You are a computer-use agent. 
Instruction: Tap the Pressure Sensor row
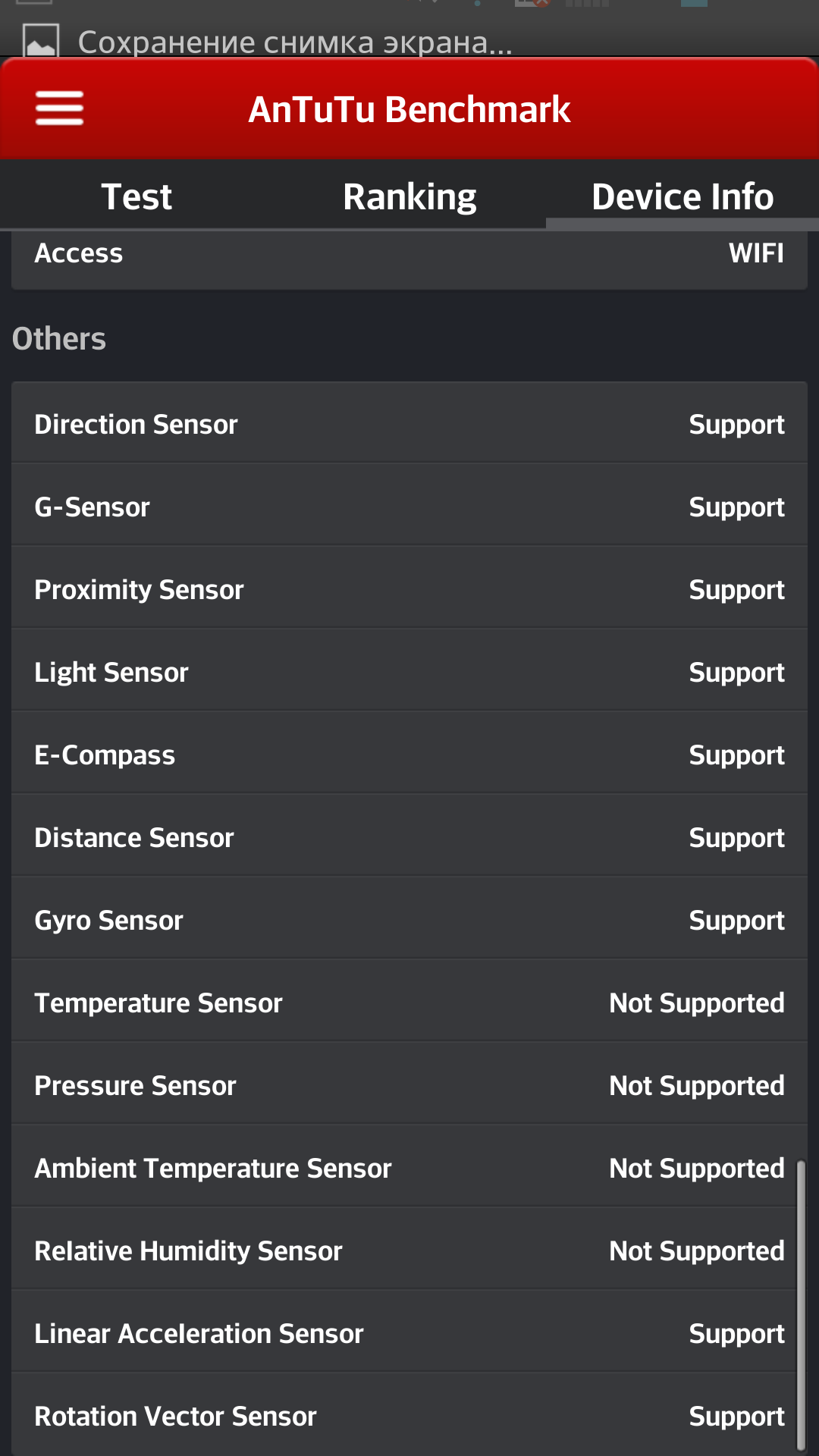click(x=409, y=1084)
